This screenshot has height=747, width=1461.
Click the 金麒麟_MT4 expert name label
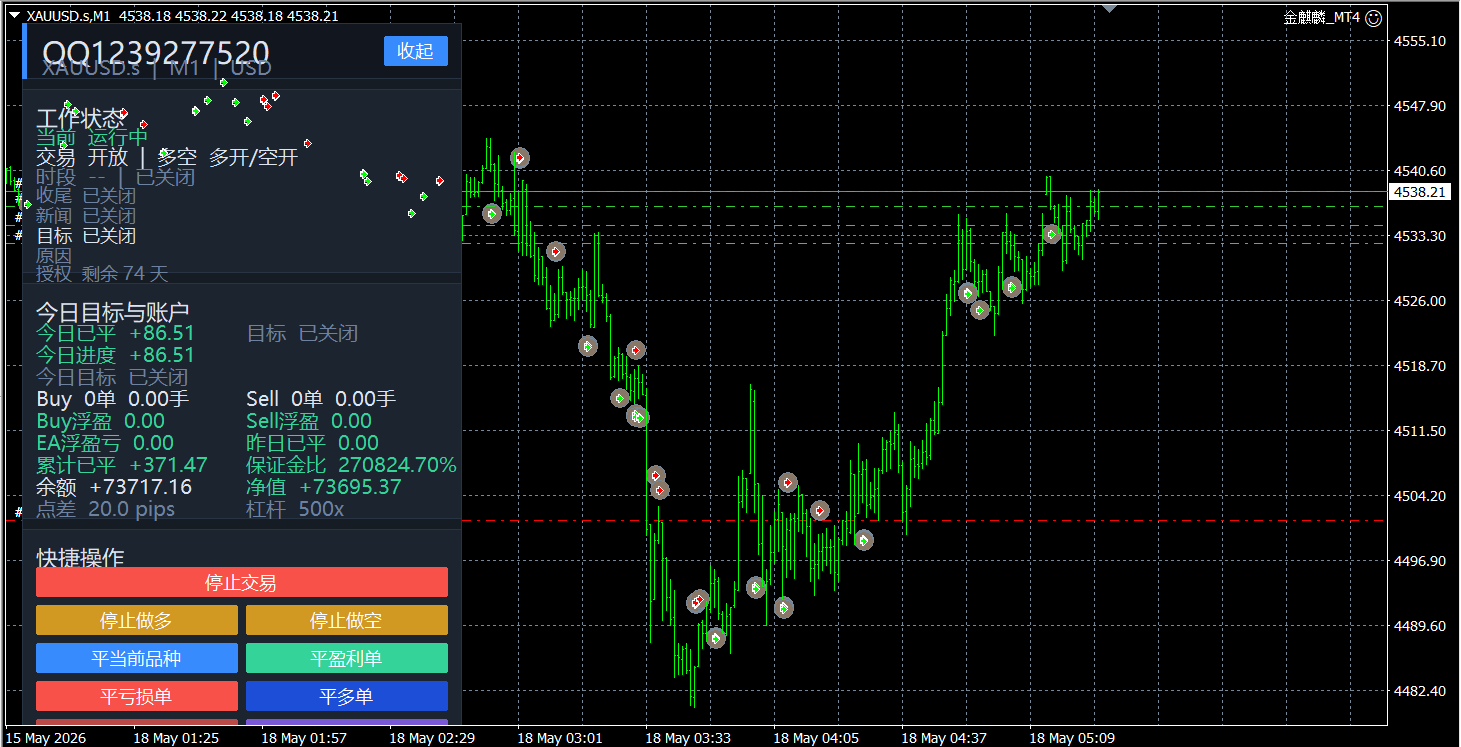coord(1322,17)
